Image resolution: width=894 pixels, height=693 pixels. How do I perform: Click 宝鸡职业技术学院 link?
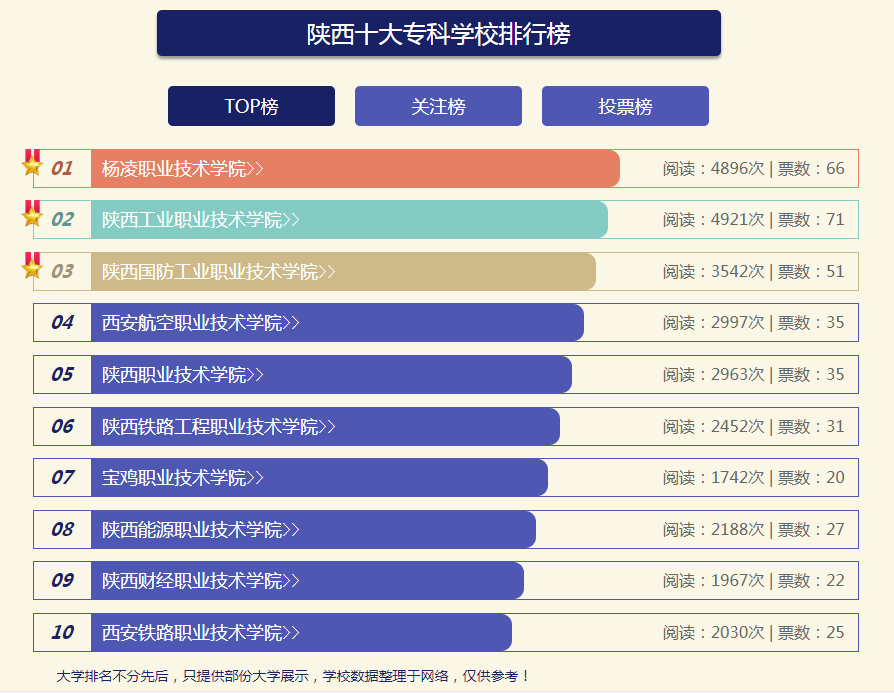pos(182,478)
